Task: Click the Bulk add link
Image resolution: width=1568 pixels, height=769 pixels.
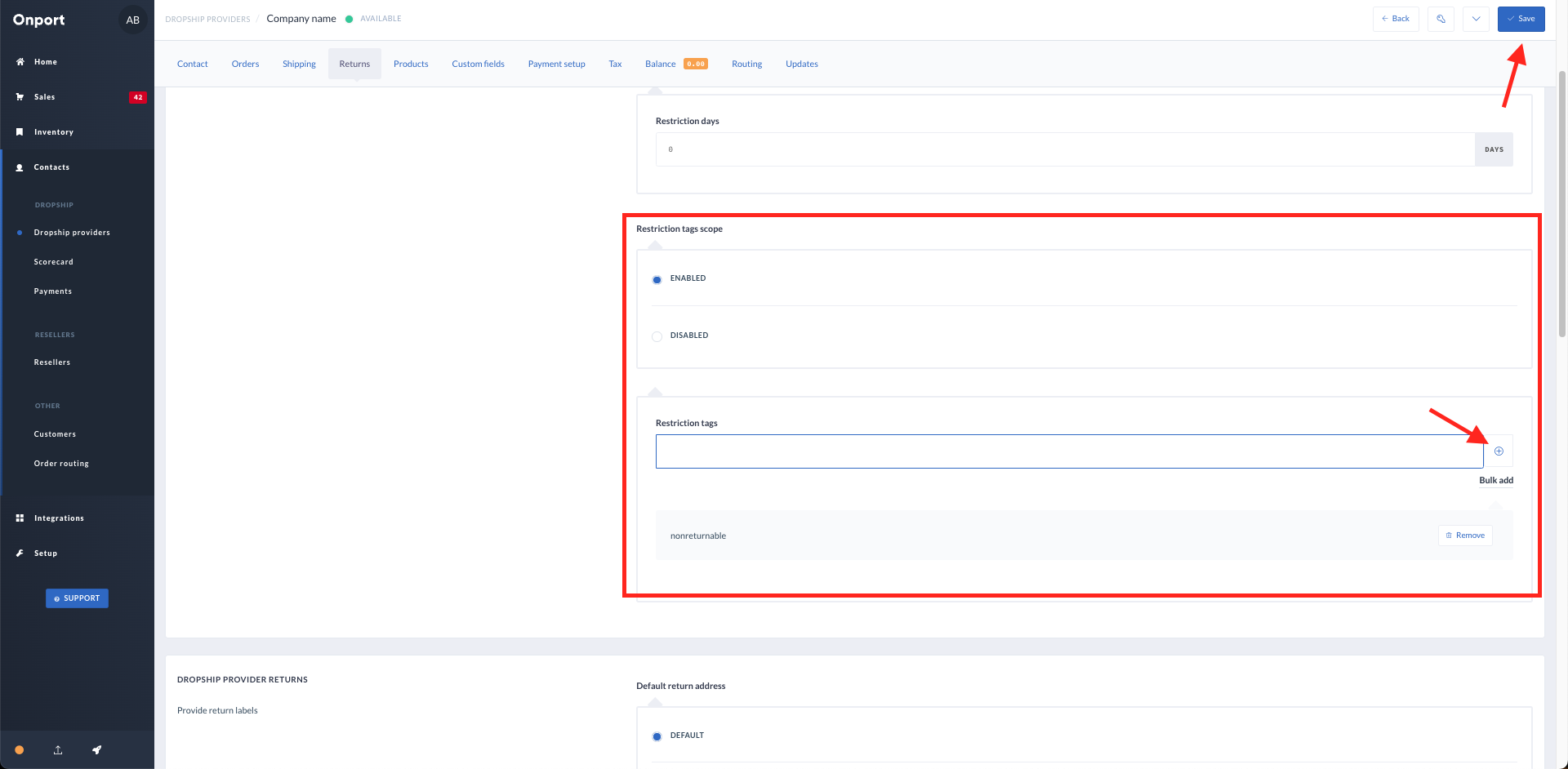Action: pyautogui.click(x=1496, y=480)
